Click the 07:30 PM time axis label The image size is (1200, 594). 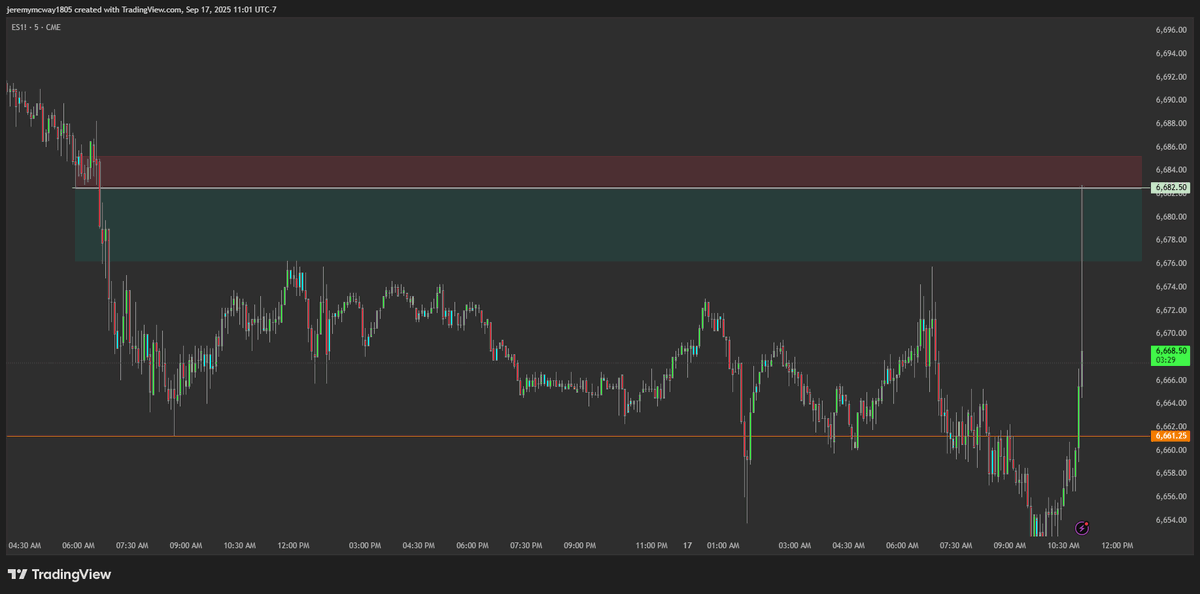point(525,546)
